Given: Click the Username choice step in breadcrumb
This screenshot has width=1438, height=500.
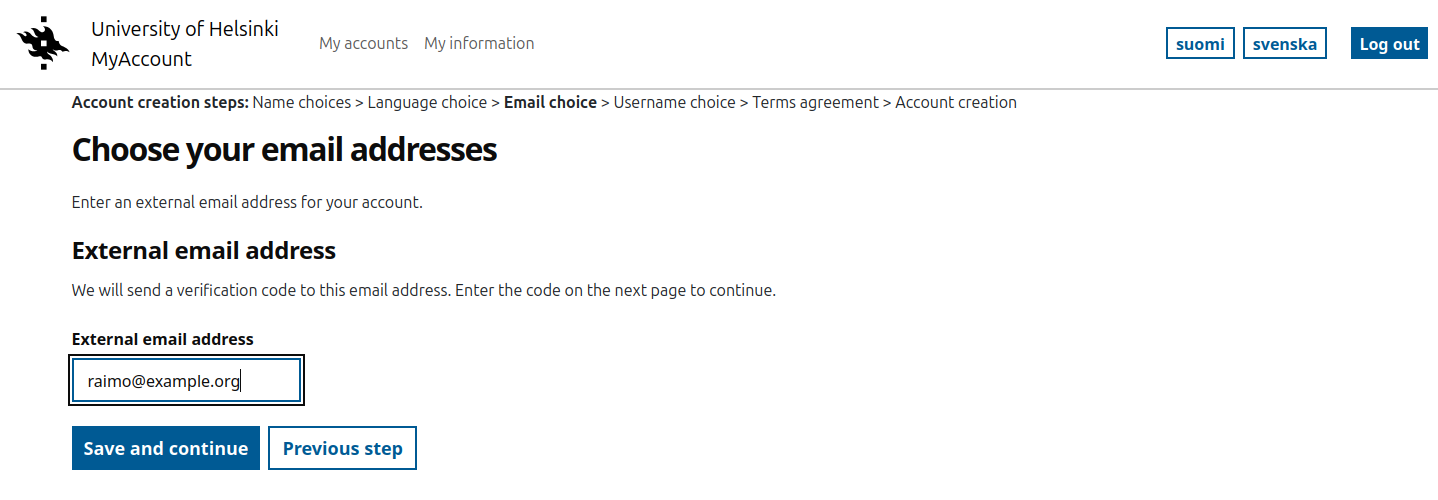Looking at the screenshot, I should coord(674,102).
